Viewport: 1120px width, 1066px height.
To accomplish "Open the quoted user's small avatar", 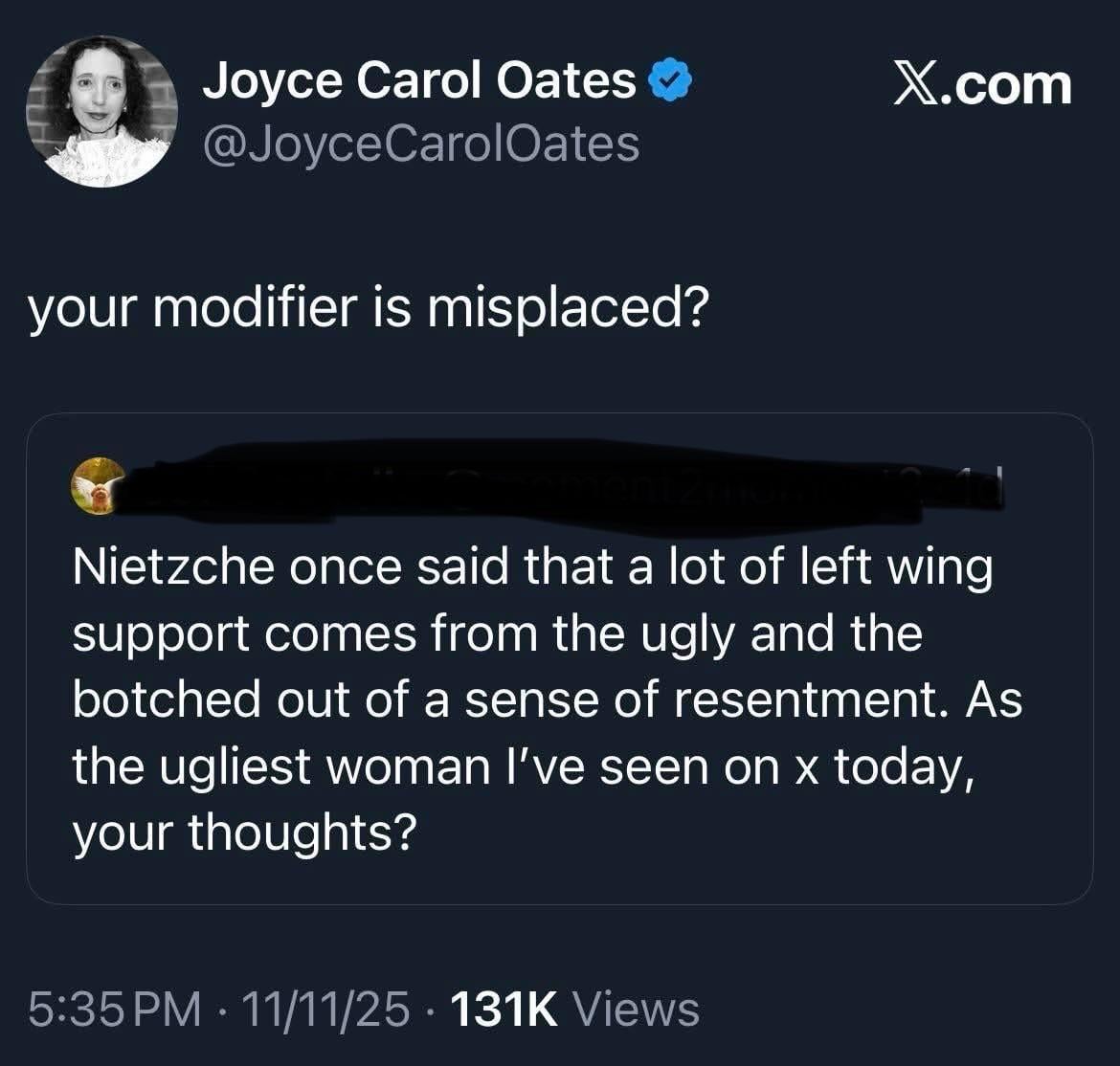I will tap(100, 485).
